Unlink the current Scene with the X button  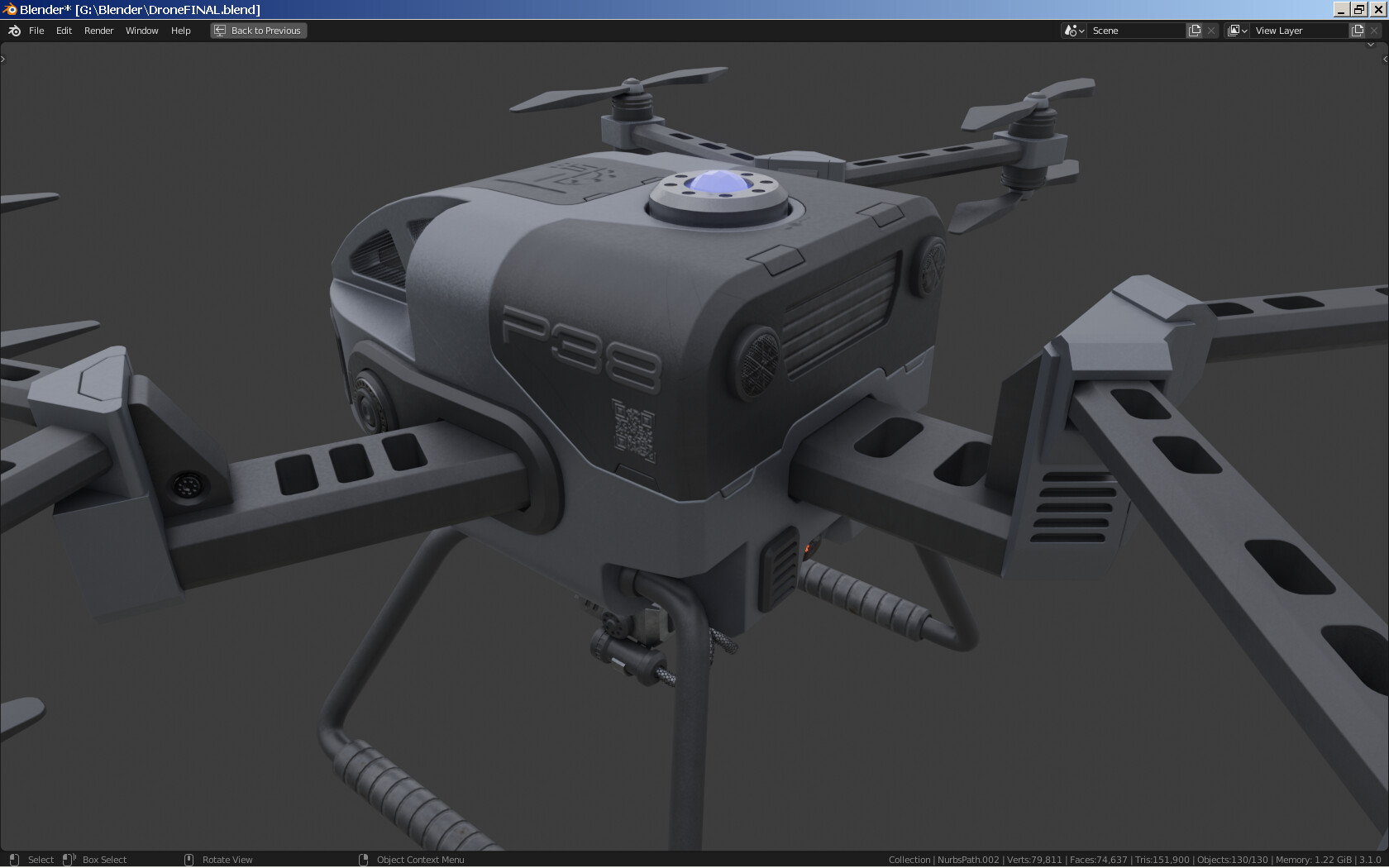coord(1210,31)
